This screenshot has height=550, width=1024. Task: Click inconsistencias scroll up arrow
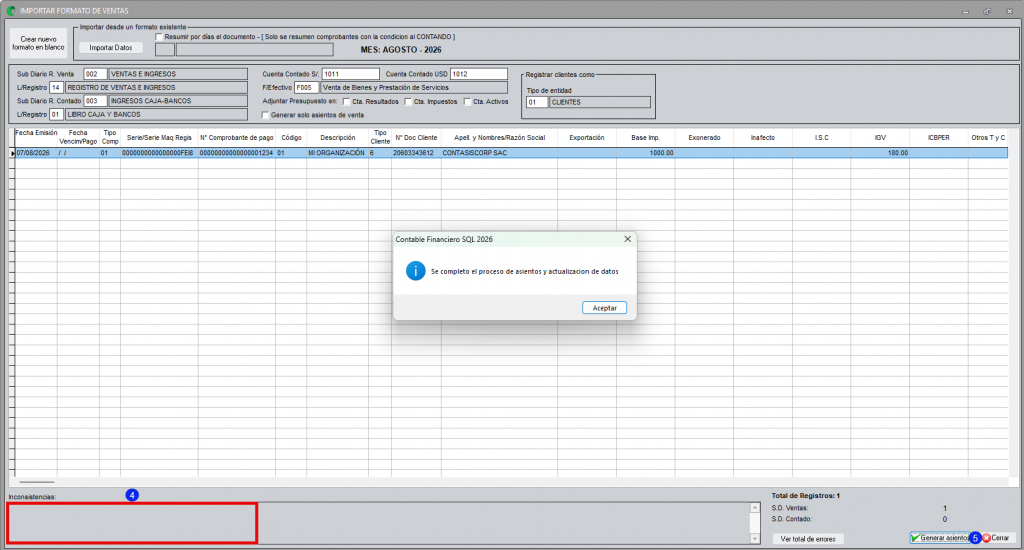755,508
